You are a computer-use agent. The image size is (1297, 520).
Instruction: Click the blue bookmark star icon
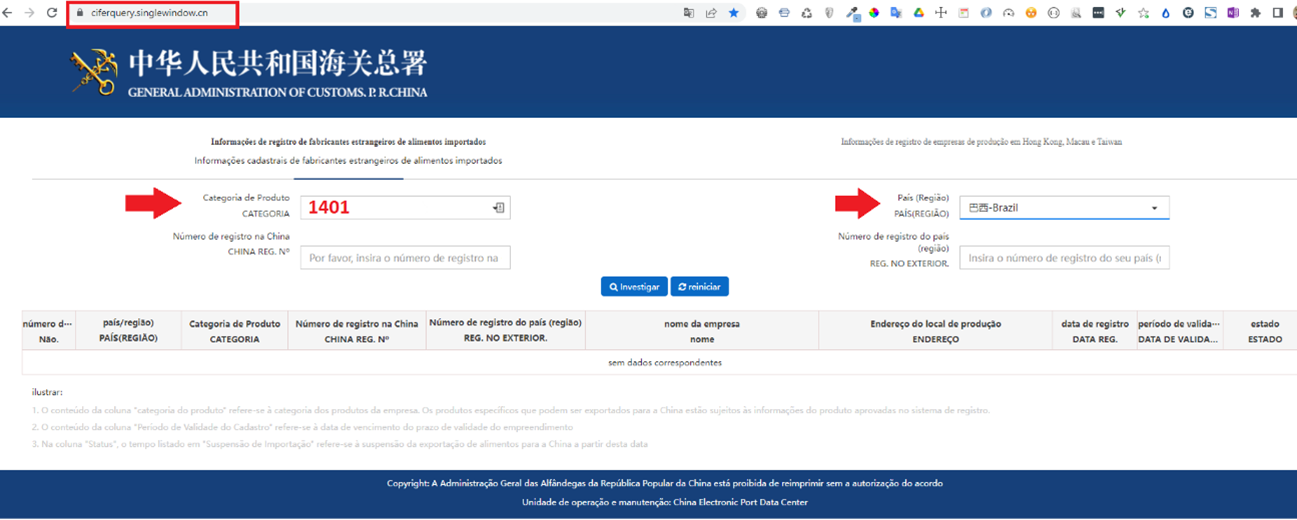tap(734, 13)
